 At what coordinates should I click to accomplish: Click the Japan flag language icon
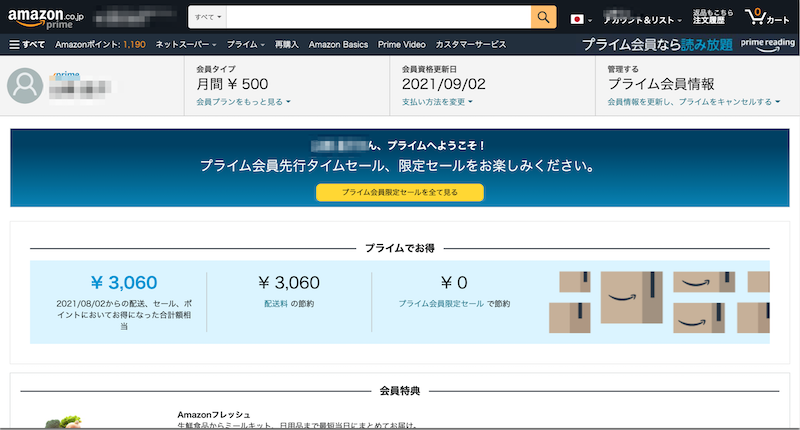(x=577, y=19)
